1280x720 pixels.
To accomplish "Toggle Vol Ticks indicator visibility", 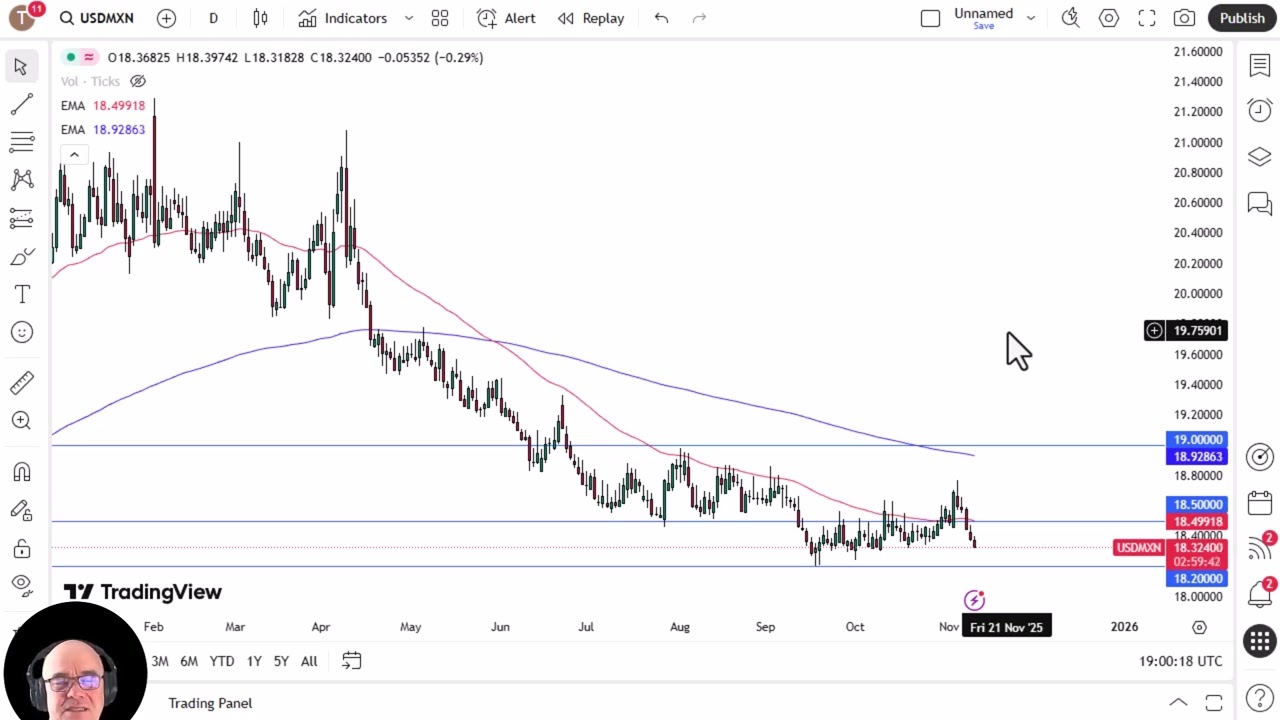I will point(138,81).
